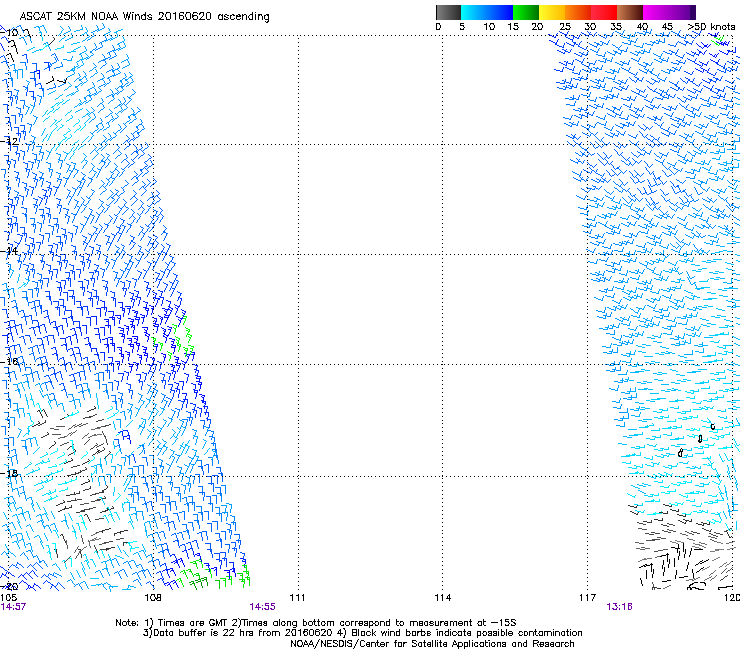Click the purple timestamp 13:18

coord(619,607)
